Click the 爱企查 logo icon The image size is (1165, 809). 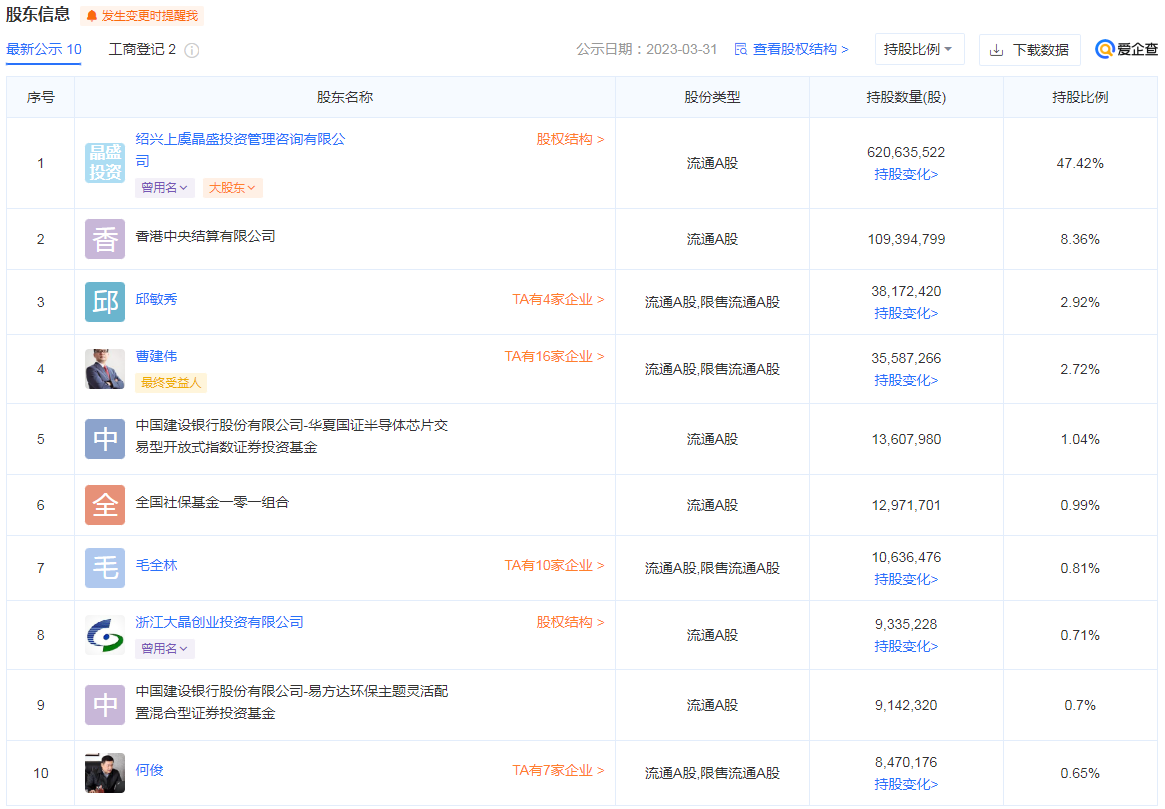tap(1105, 50)
